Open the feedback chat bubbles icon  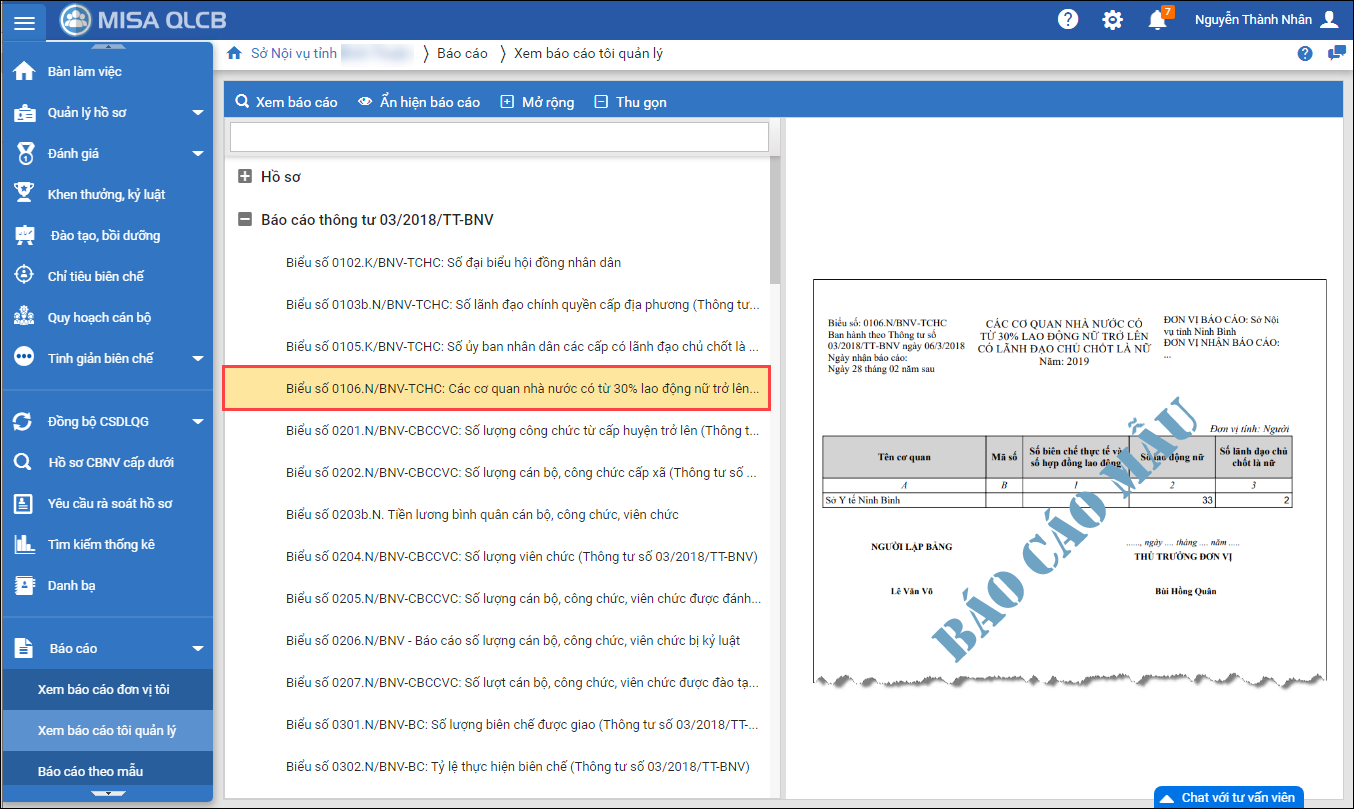point(1336,54)
